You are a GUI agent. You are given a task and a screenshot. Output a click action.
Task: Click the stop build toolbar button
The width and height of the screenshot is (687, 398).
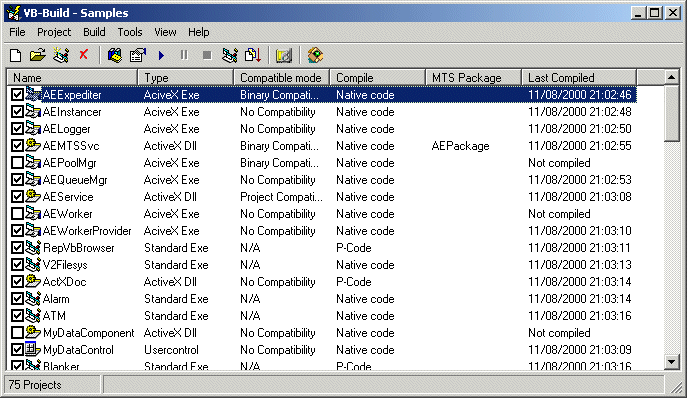point(207,55)
